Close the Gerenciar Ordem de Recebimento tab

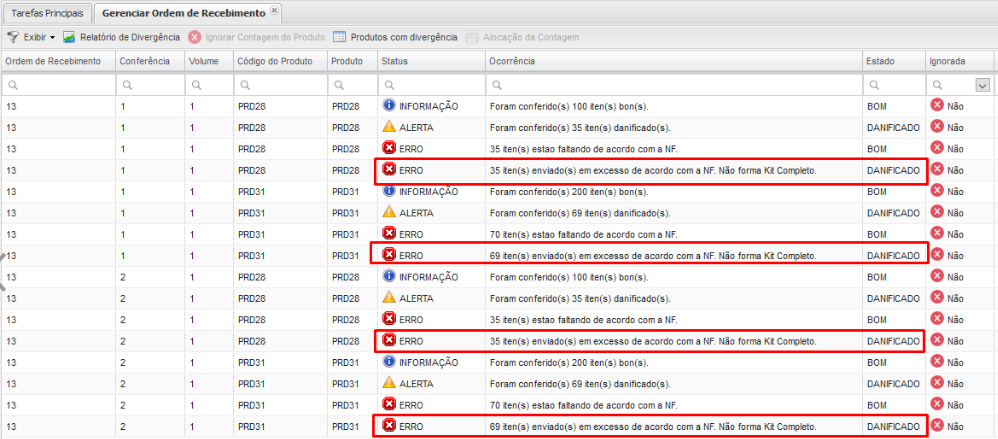[x=274, y=11]
